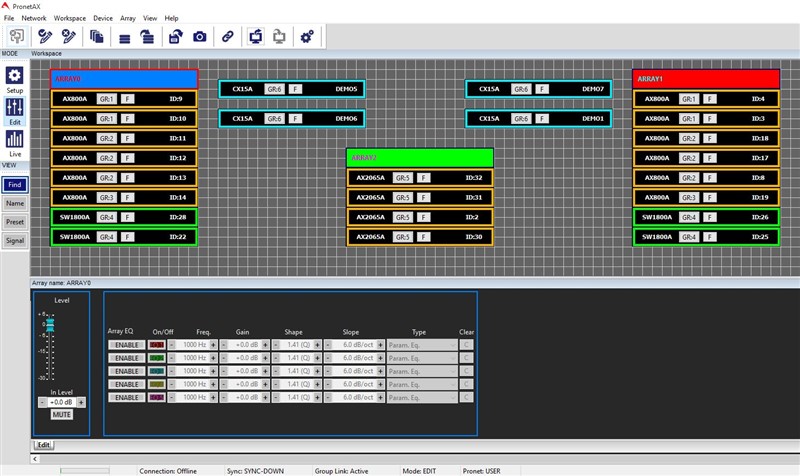Increase Freq in first EQ row
This screenshot has width=800, height=476.
pos(213,345)
